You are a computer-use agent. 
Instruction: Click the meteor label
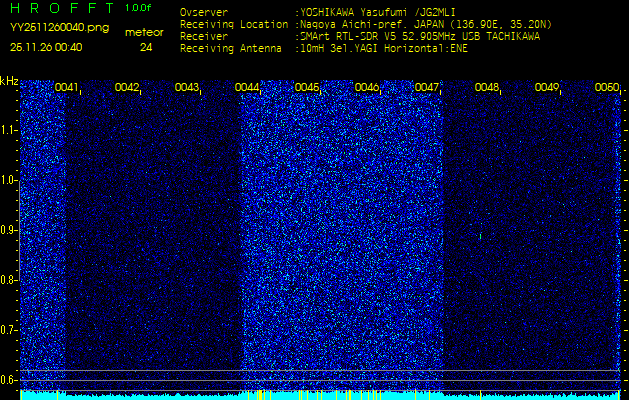click(144, 33)
